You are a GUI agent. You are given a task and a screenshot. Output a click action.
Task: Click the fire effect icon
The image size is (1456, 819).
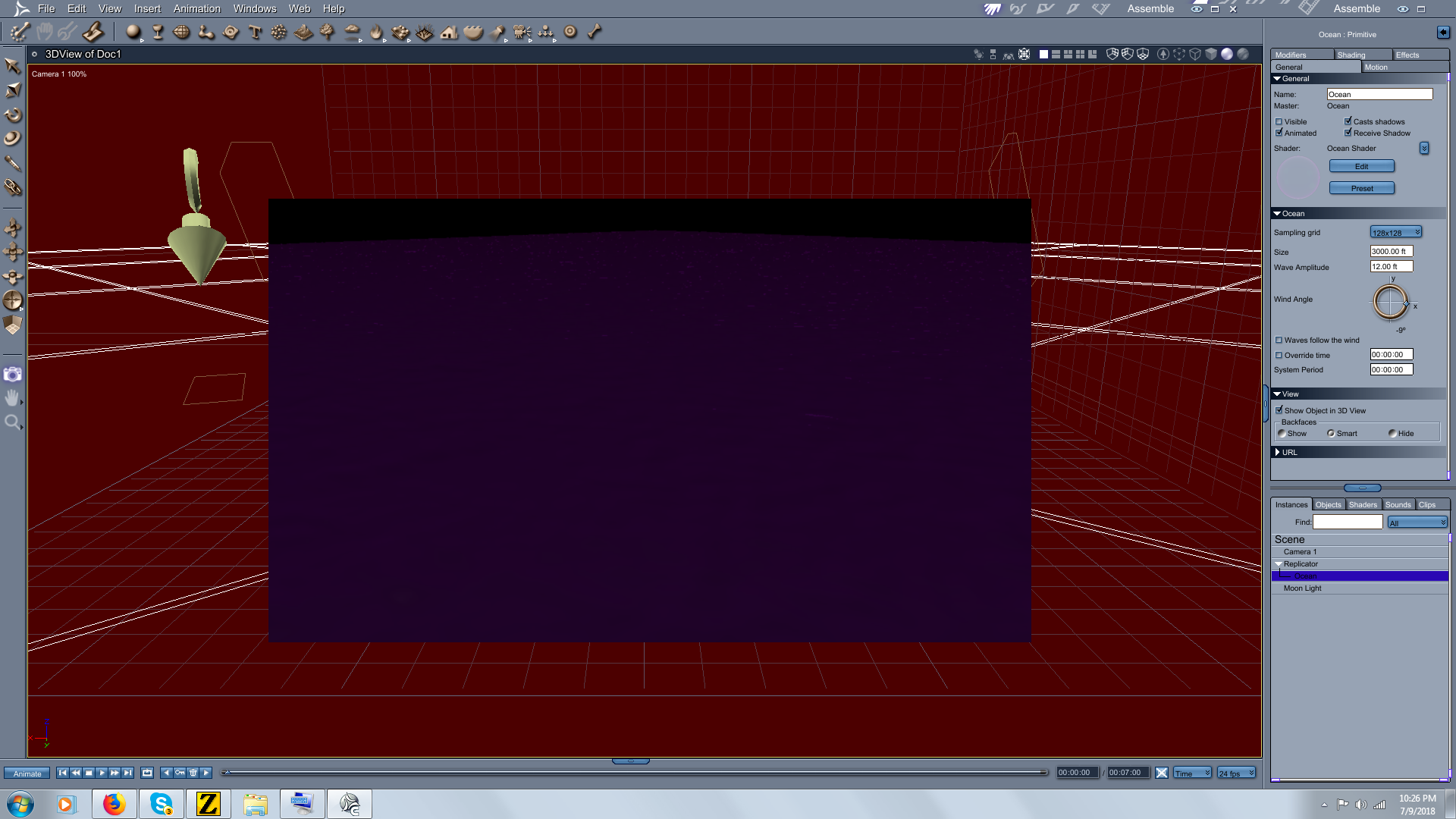[376, 32]
